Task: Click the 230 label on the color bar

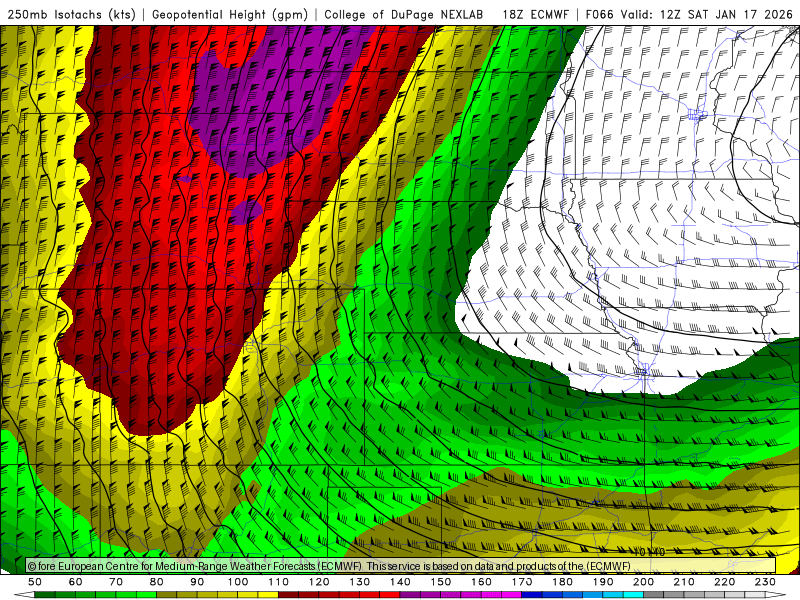Action: pos(765,582)
